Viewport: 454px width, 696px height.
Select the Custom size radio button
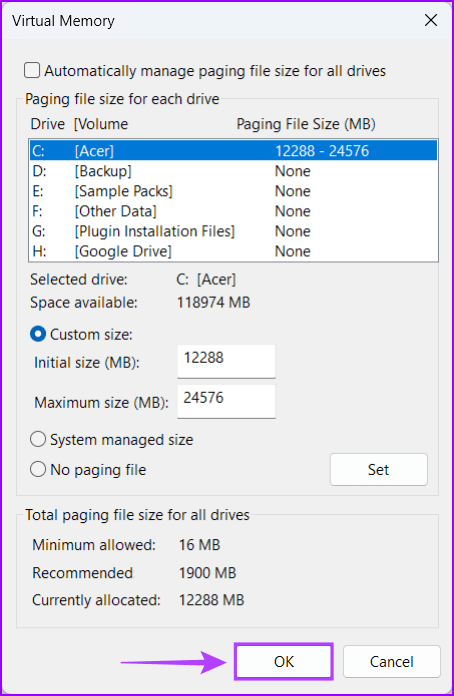point(38,334)
